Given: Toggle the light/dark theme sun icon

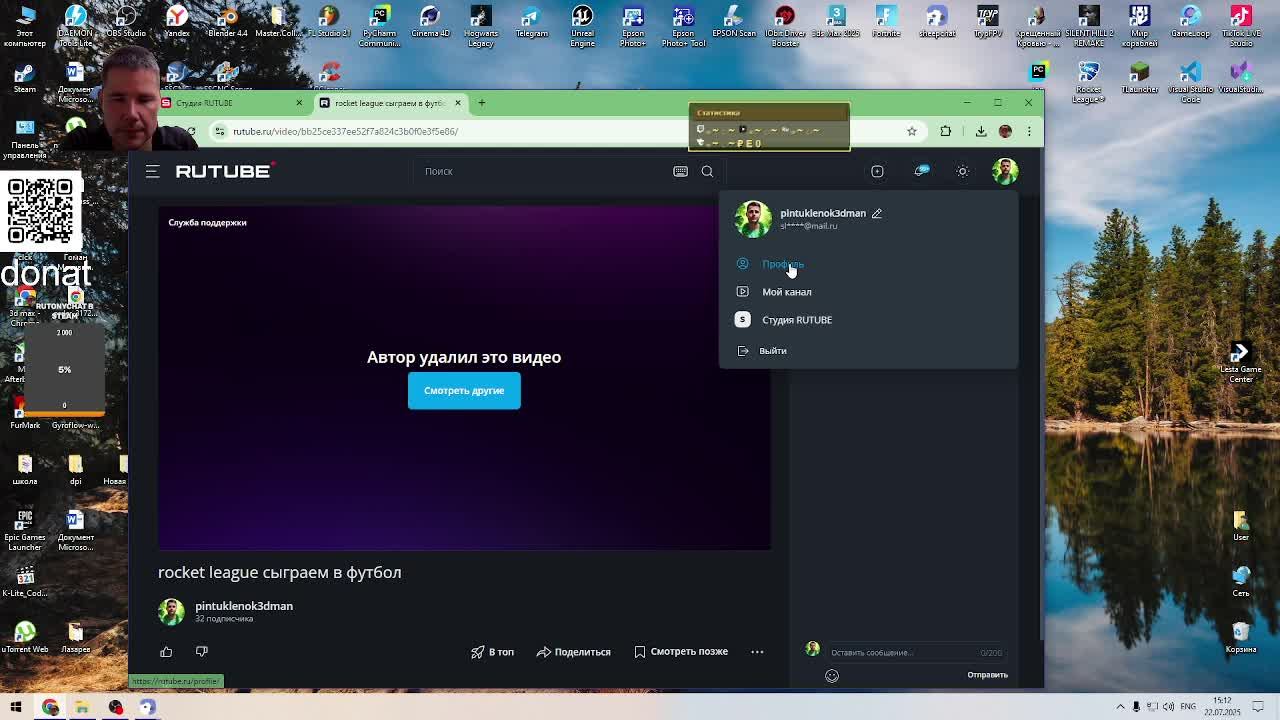Looking at the screenshot, I should (962, 171).
